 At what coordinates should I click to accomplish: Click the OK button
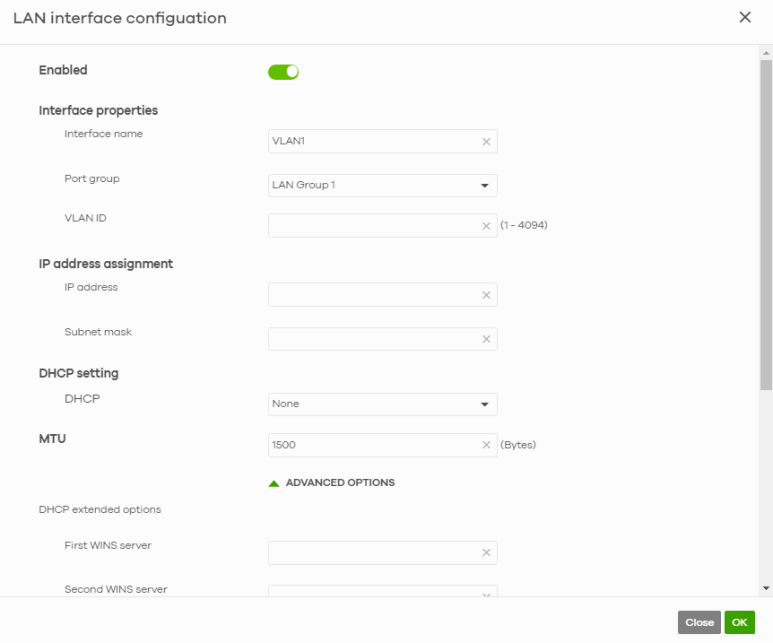739,622
